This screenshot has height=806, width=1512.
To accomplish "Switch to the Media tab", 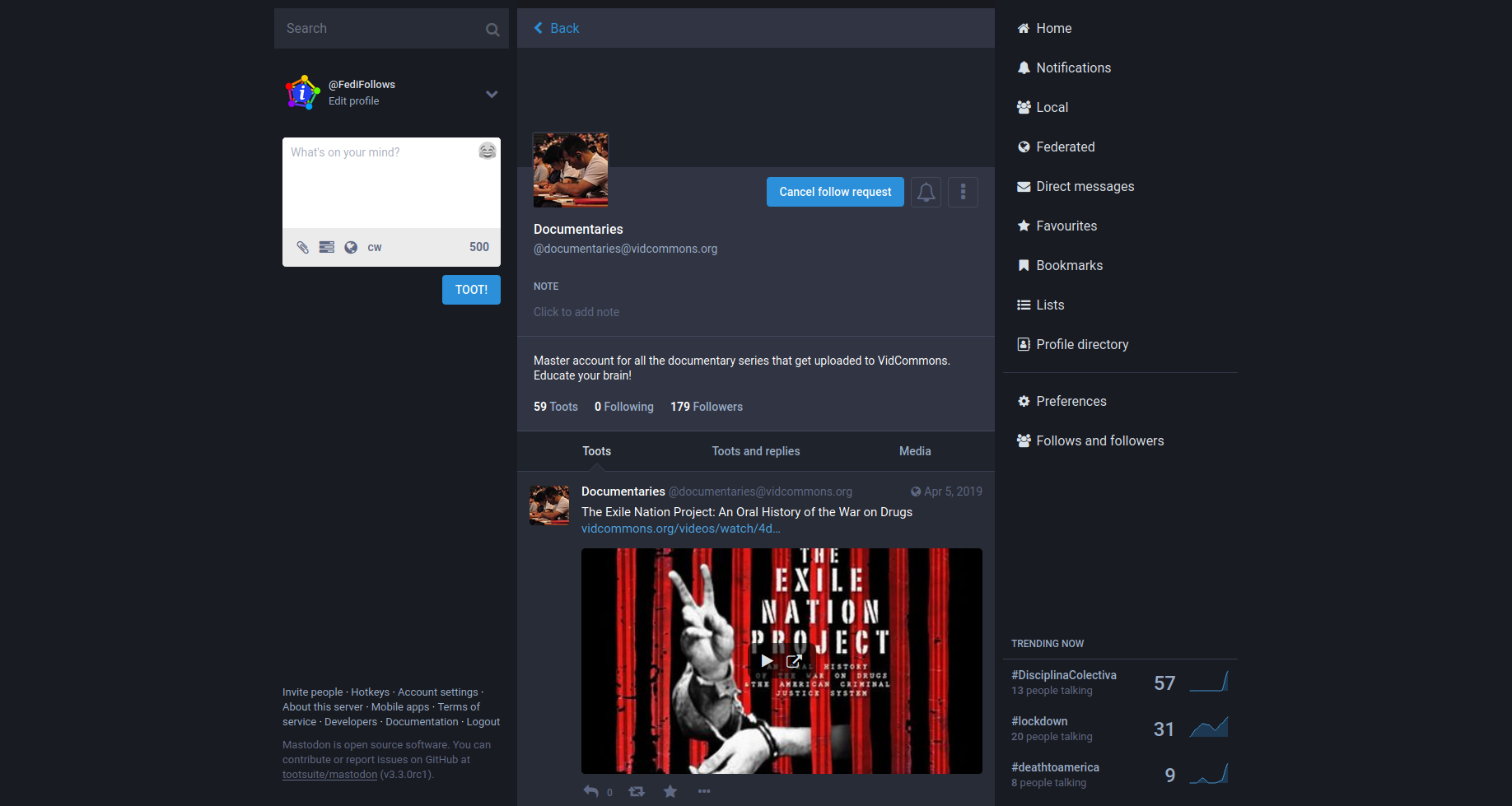I will [915, 451].
